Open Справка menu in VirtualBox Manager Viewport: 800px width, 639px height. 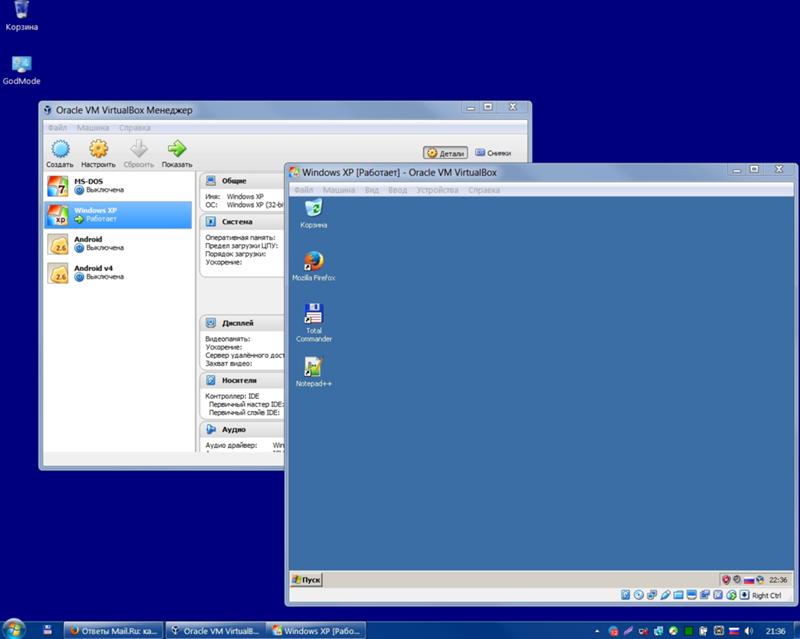point(135,127)
